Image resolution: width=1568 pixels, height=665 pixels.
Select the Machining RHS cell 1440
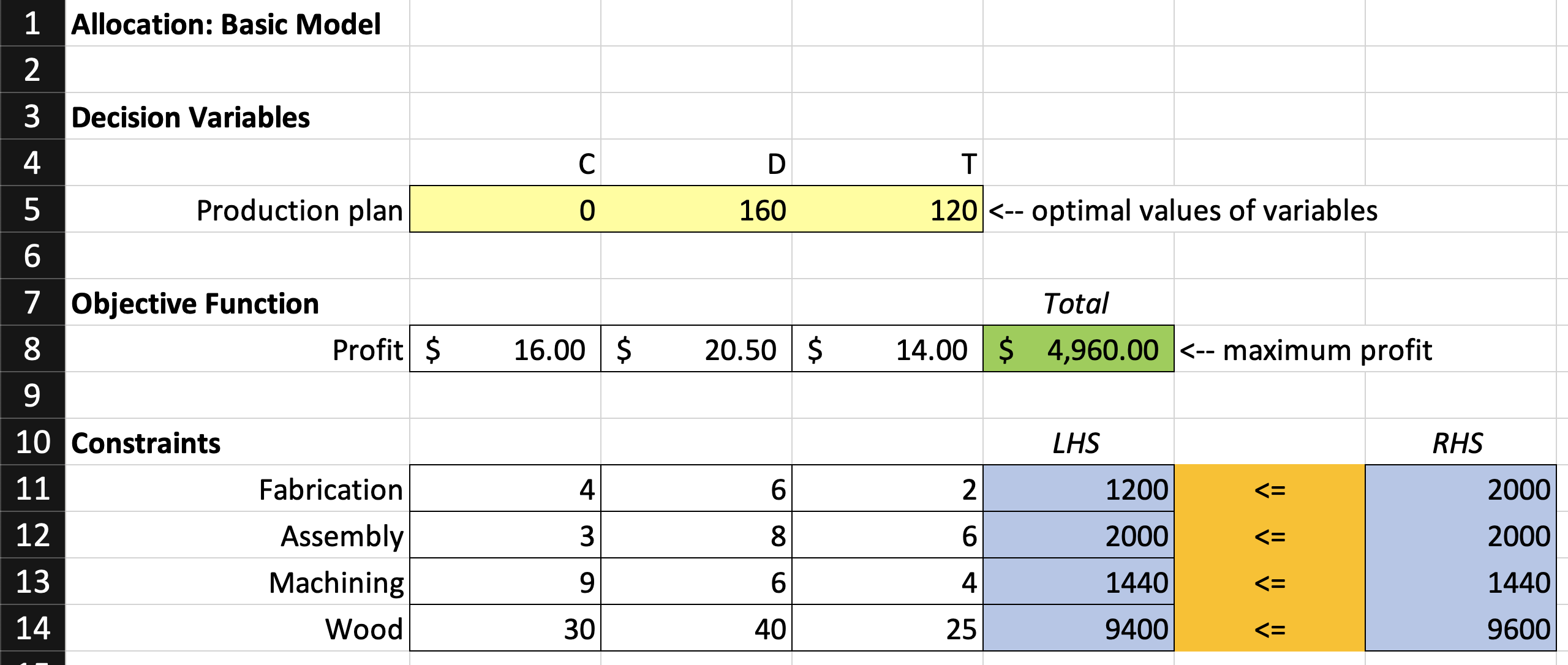tap(1461, 582)
